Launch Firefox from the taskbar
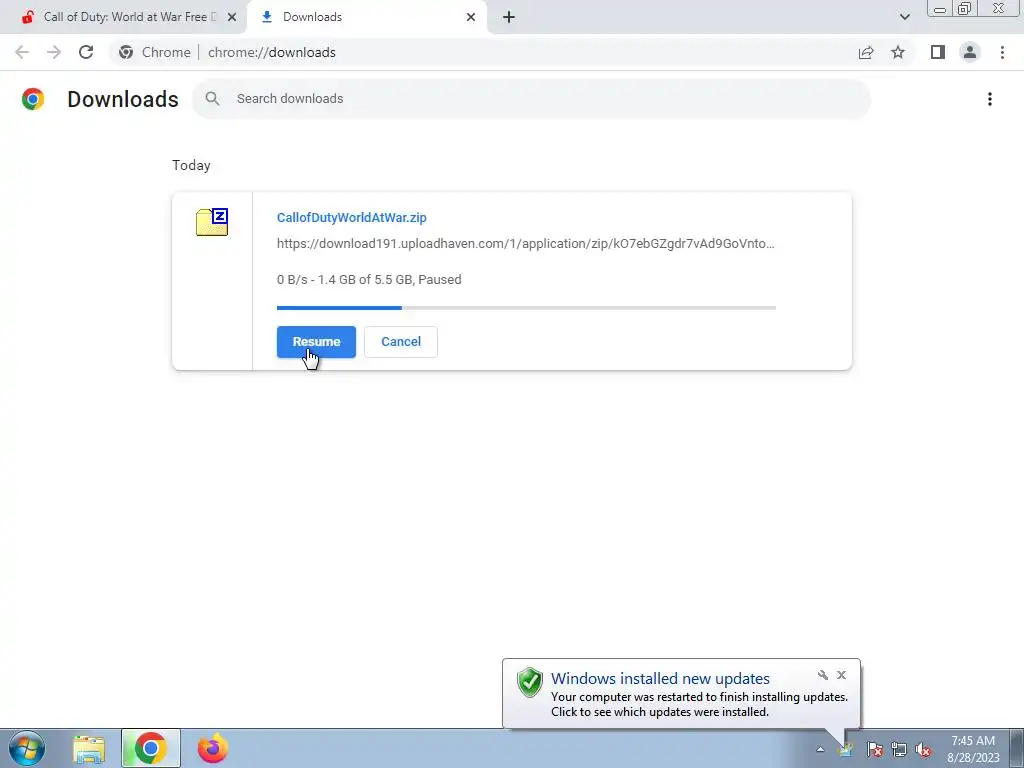1024x768 pixels. click(213, 748)
